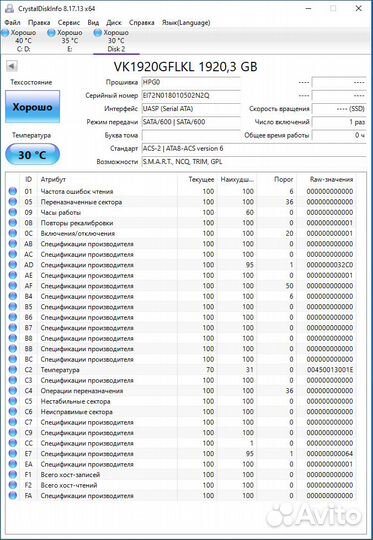Viewport: 373px width, 540px height.
Task: Click the 30 °C temperature button
Action: click(x=32, y=155)
